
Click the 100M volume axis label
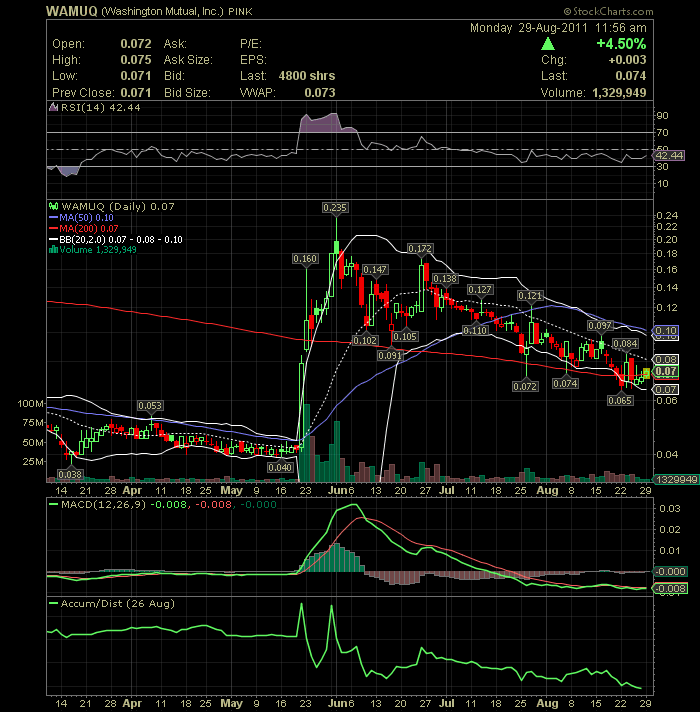coord(31,403)
